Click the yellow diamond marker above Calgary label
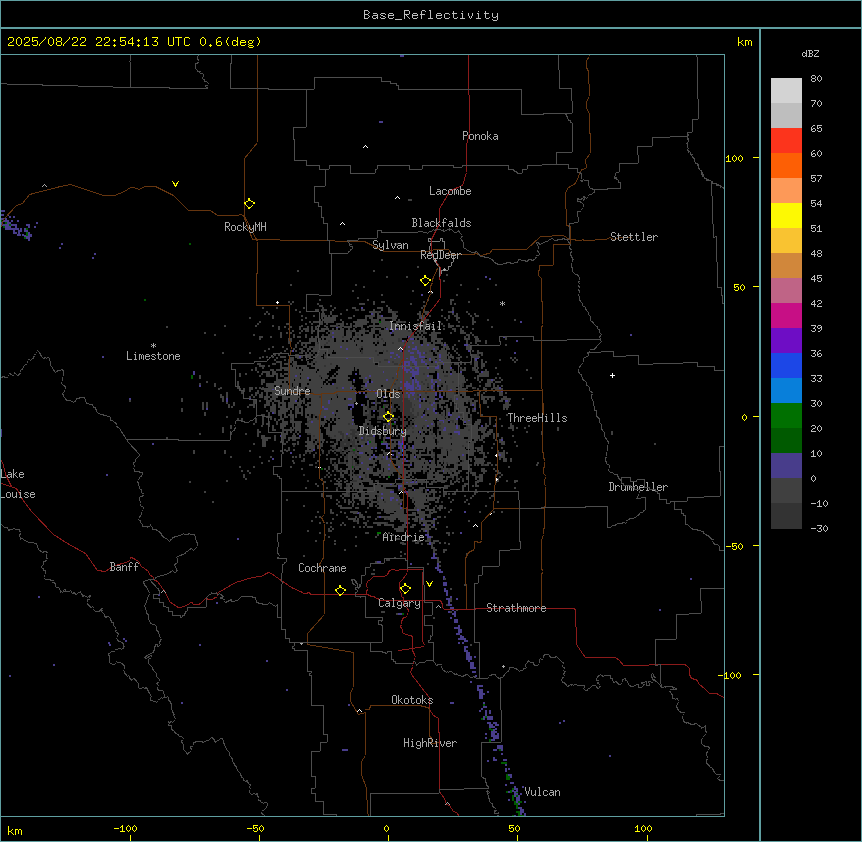Screen dimensions: 862x842 point(405,589)
